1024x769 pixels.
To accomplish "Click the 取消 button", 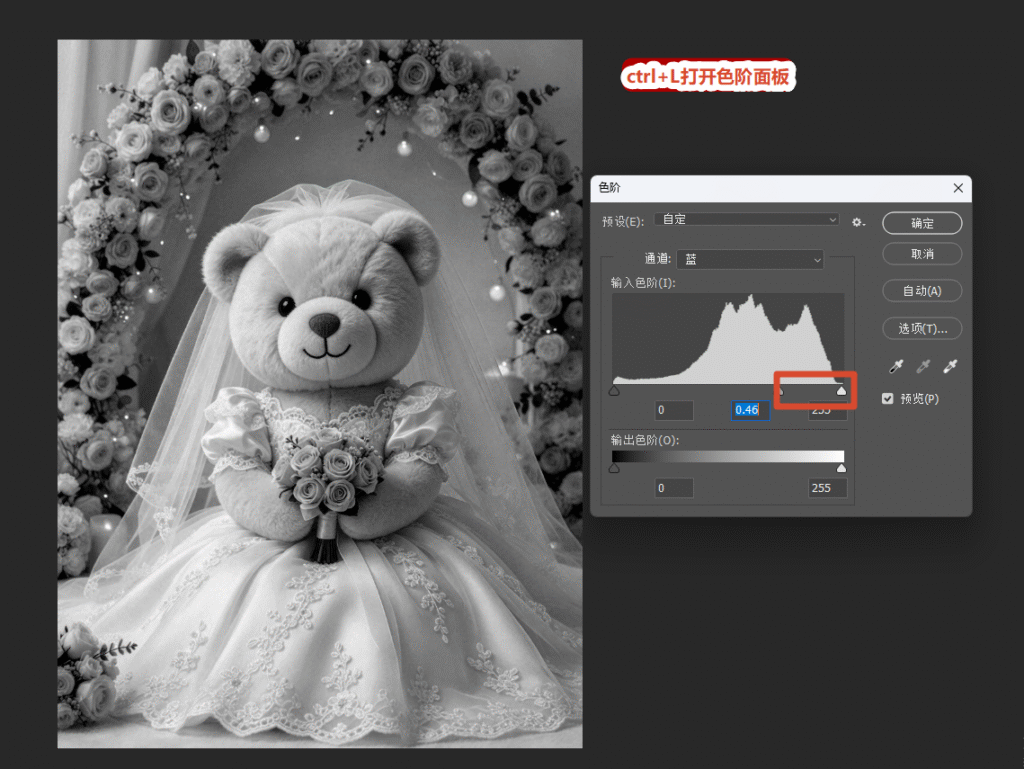I will pos(922,254).
